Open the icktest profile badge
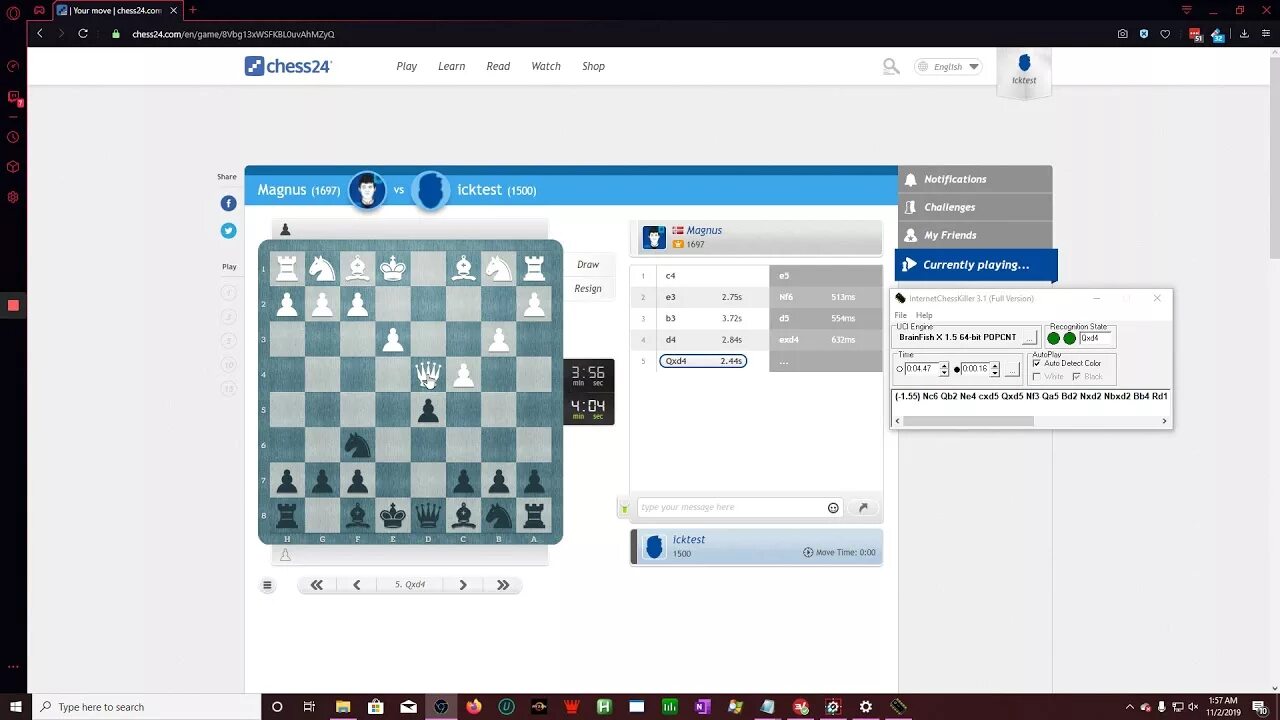1280x720 pixels. pyautogui.click(x=1024, y=71)
